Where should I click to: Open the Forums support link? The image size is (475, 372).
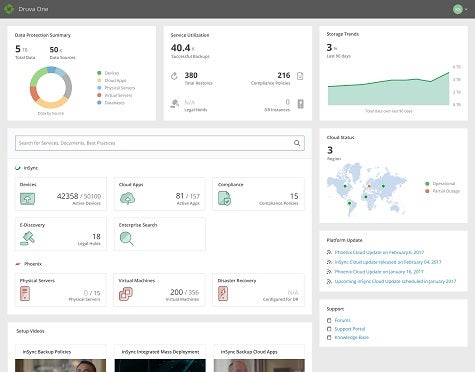point(342,320)
